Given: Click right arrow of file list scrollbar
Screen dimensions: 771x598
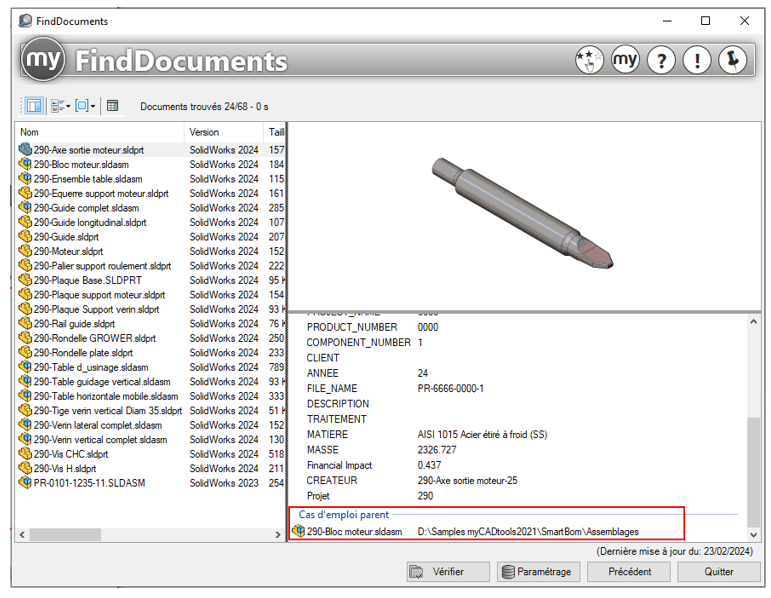Looking at the screenshot, I should tap(278, 535).
